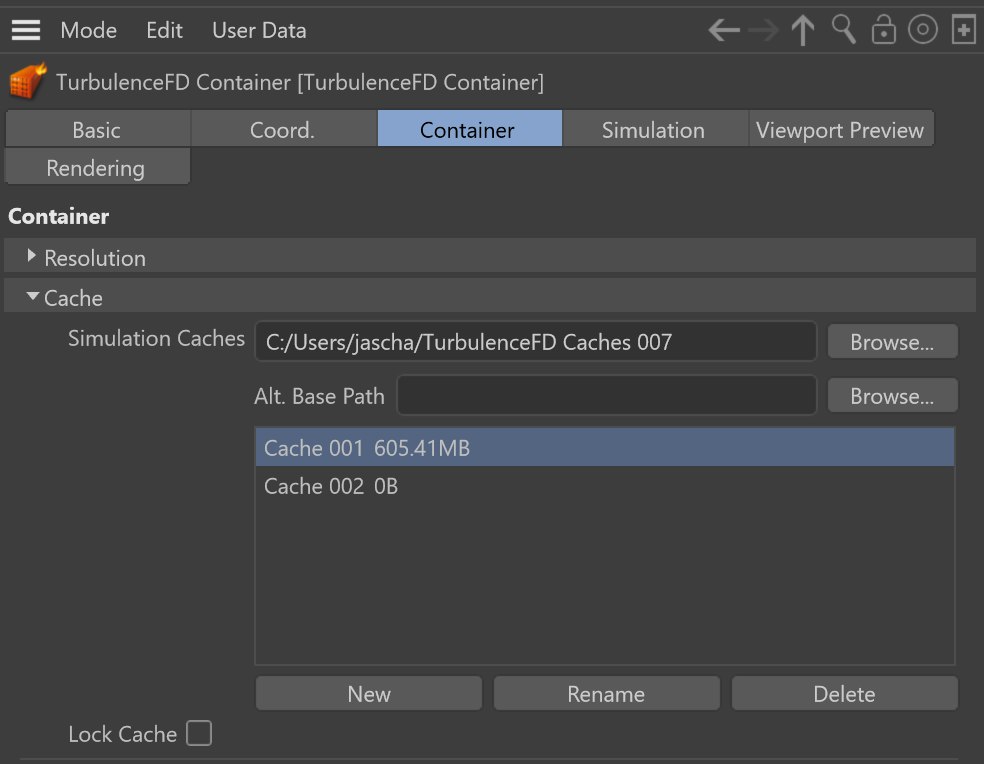This screenshot has width=984, height=764.
Task: Click the New cache button
Action: pos(368,693)
